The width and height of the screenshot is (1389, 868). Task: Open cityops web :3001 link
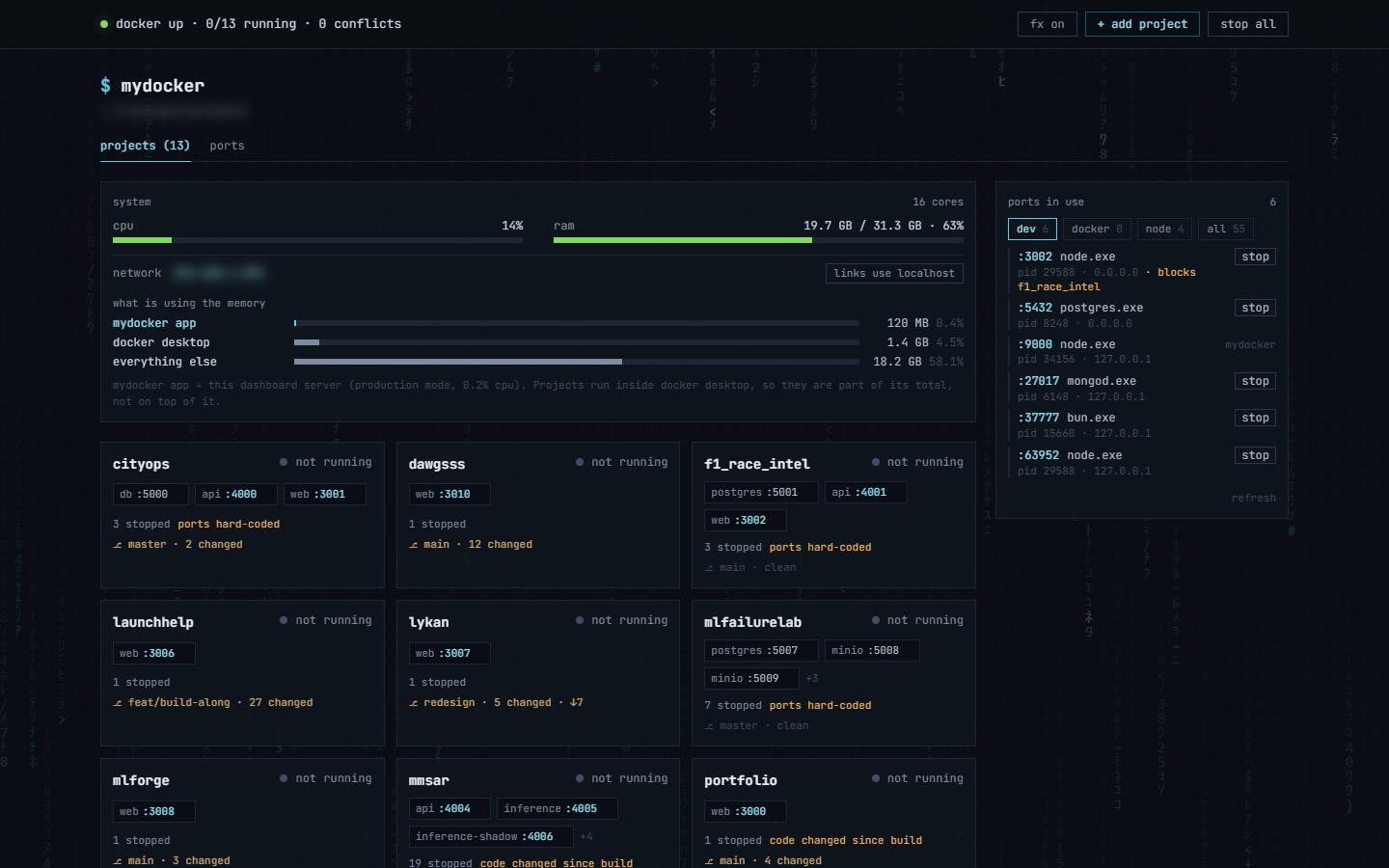[325, 494]
